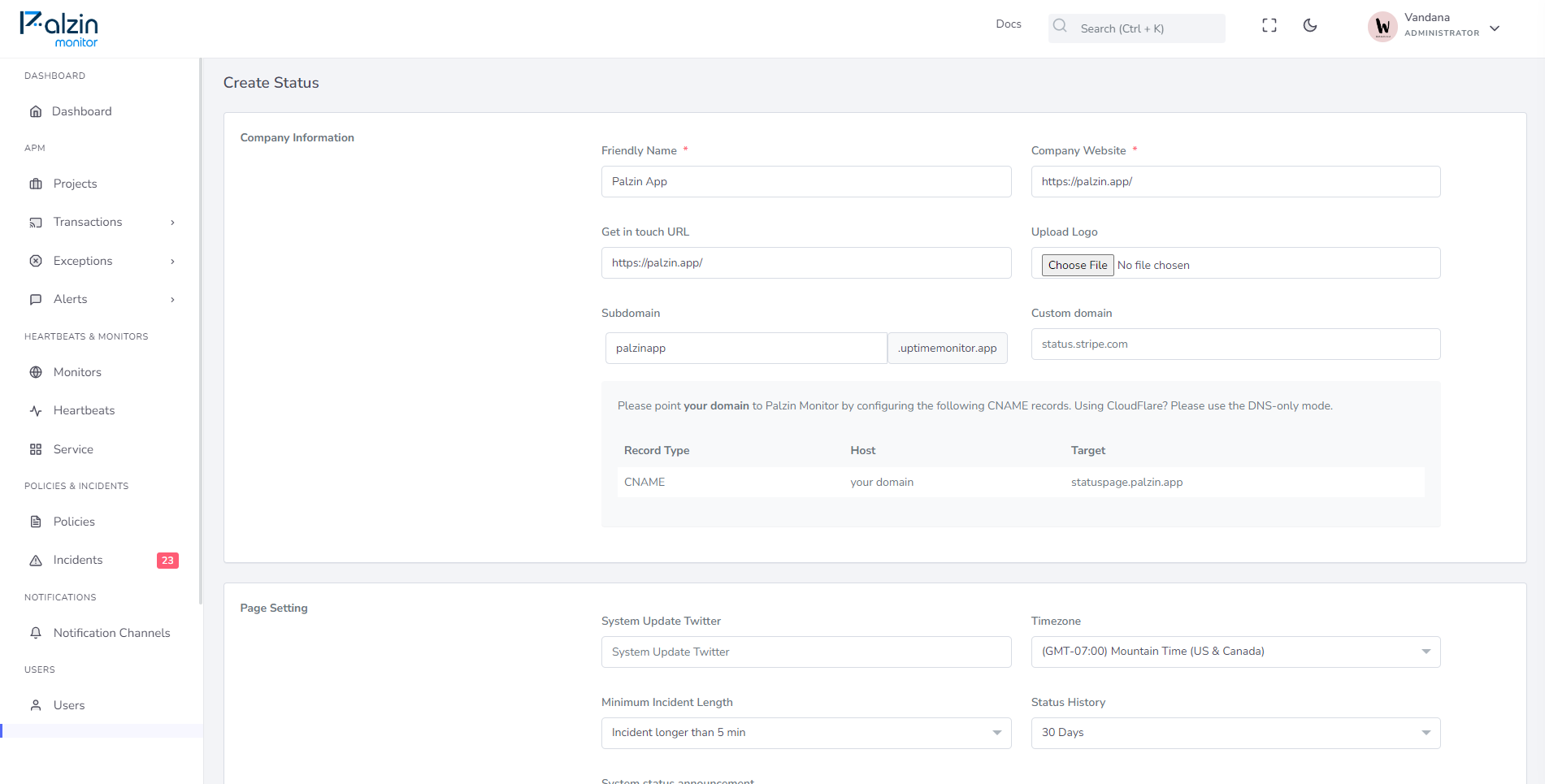Open the Status History dropdown
The height and width of the screenshot is (784, 1545).
(1235, 733)
